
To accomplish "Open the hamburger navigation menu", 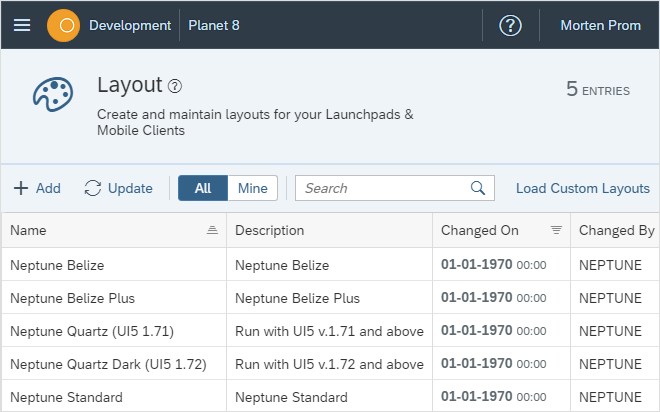I will pyautogui.click(x=22, y=25).
